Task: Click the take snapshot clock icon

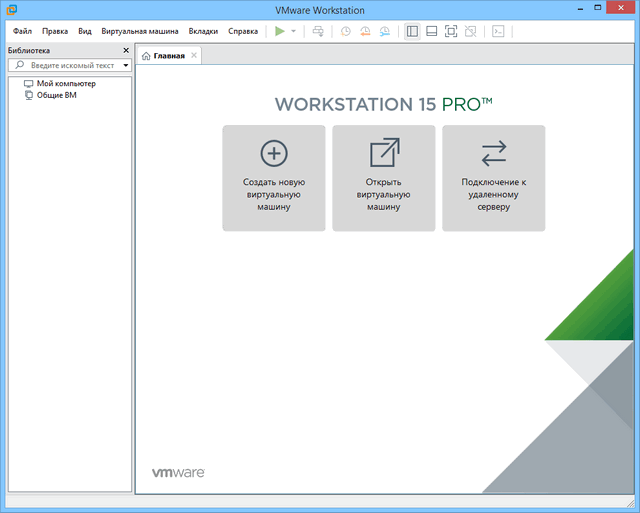Action: [346, 31]
